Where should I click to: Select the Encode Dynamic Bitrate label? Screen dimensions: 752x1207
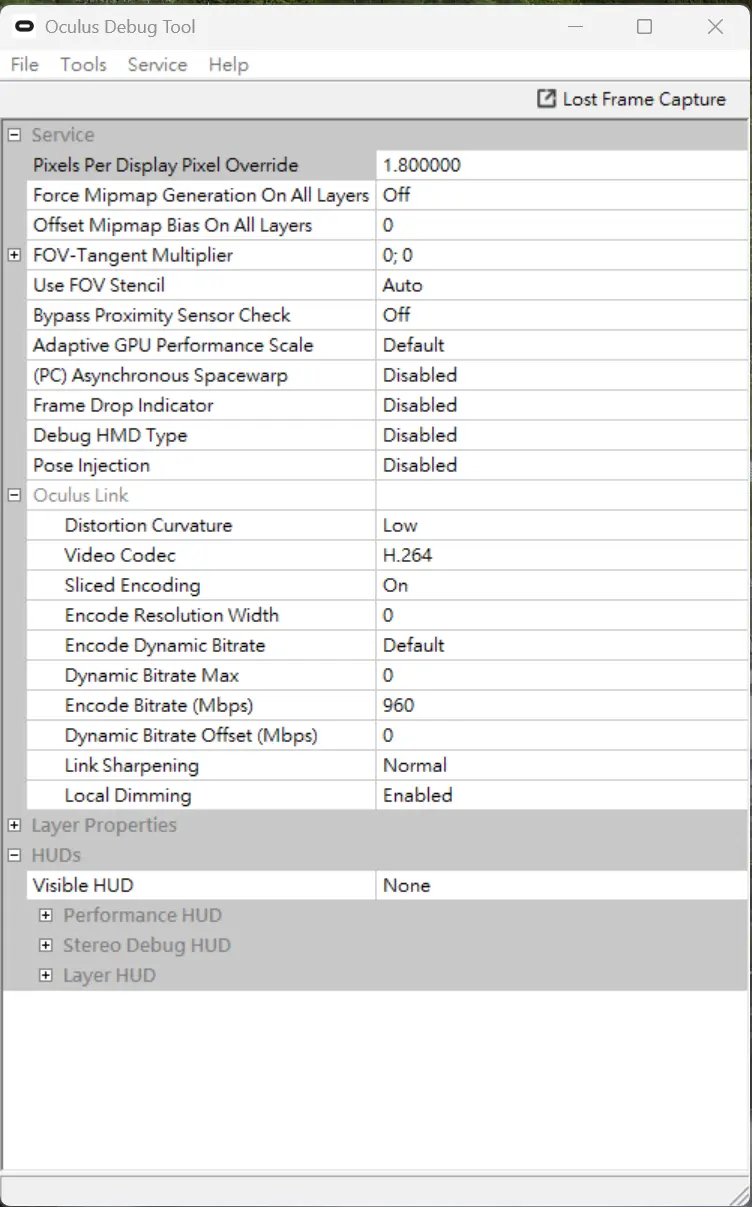coord(165,645)
